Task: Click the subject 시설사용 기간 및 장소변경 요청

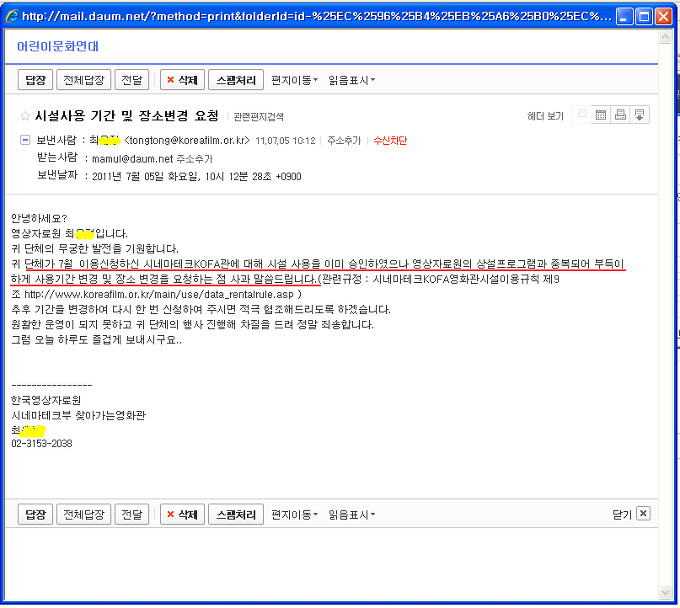Action: (x=127, y=116)
